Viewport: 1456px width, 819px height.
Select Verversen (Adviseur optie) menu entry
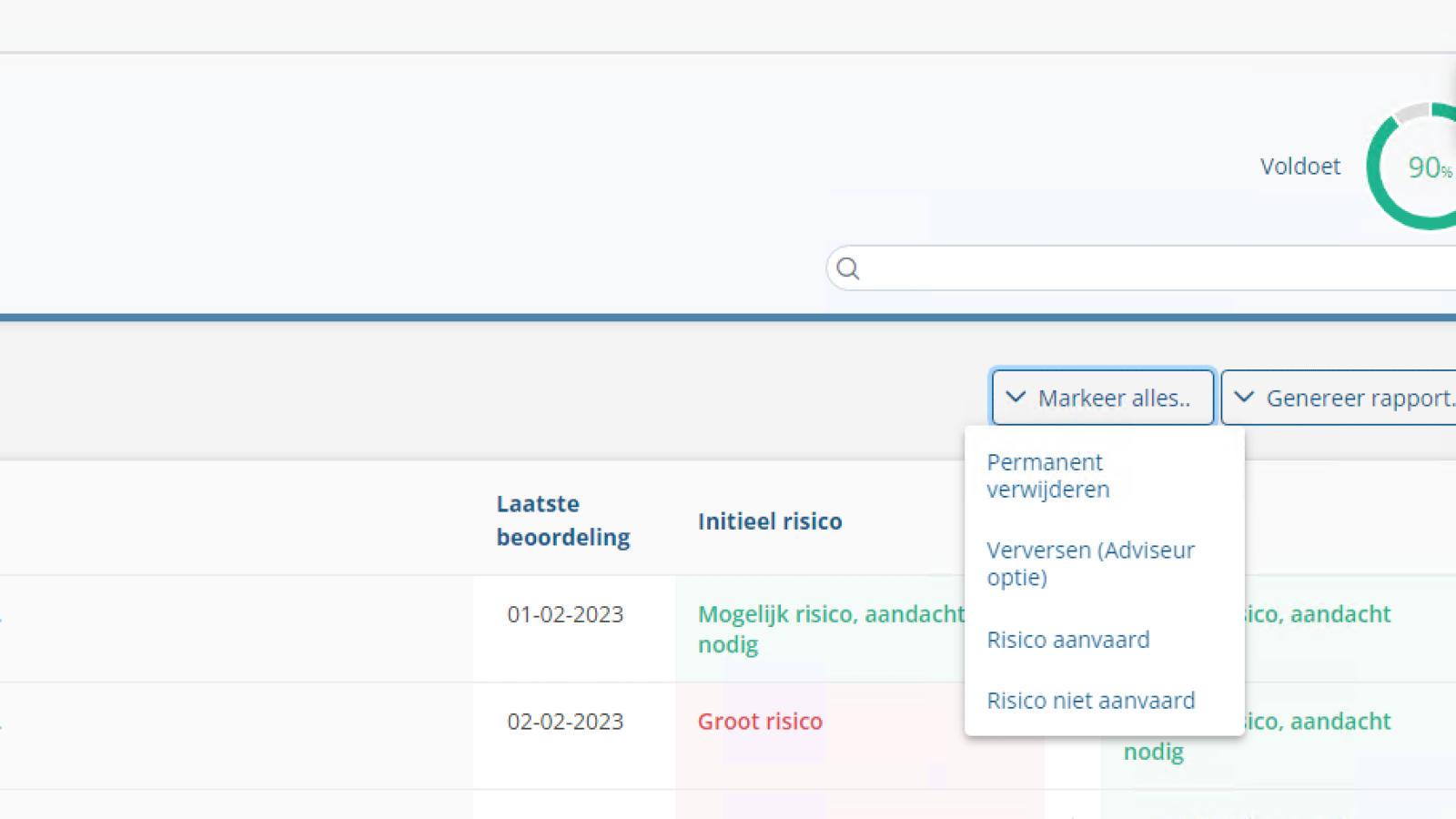click(1090, 564)
